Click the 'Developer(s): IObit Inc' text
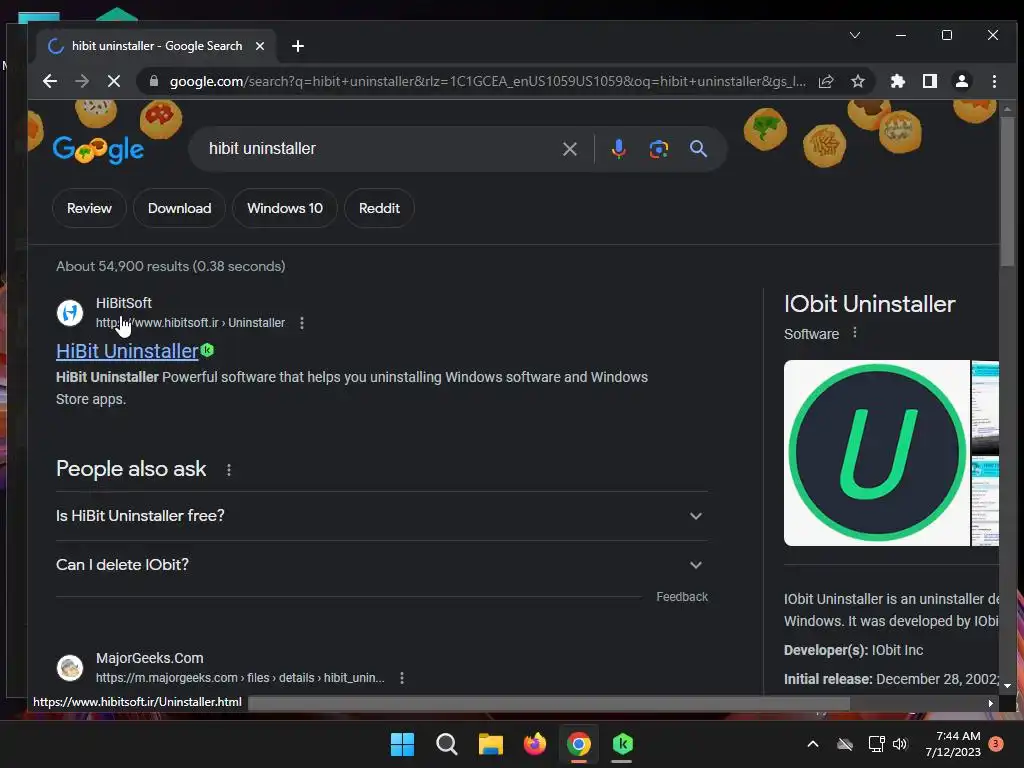 (x=854, y=650)
